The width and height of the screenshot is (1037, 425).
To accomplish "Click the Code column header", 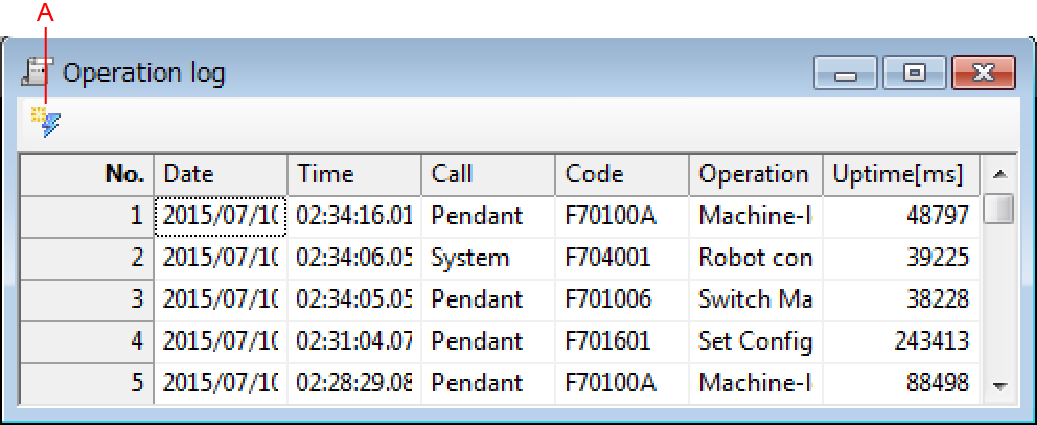I will (x=622, y=174).
